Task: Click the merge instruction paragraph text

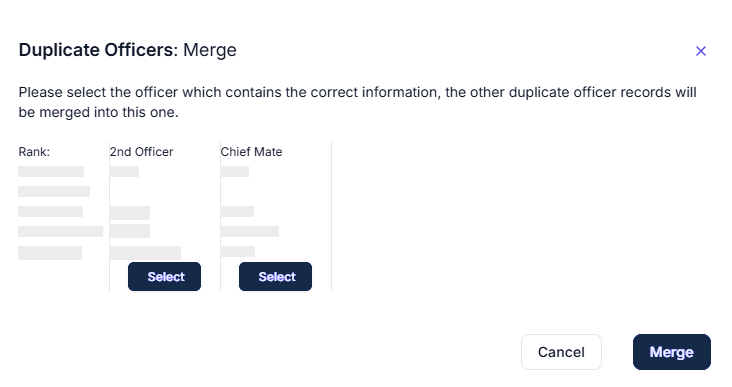Action: [x=357, y=102]
